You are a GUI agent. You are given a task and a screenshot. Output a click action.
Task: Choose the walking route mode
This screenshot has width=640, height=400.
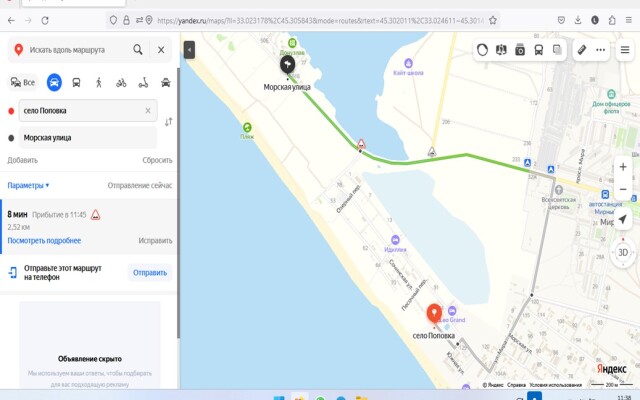pos(99,82)
